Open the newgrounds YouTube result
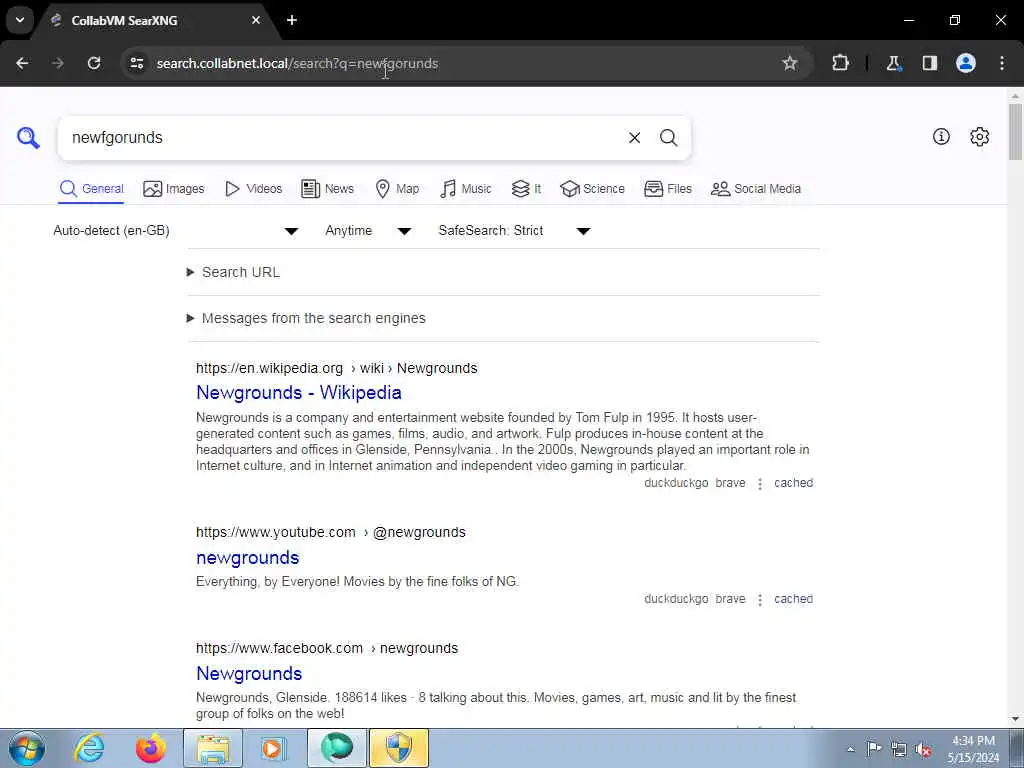Image resolution: width=1024 pixels, height=768 pixels. click(248, 558)
